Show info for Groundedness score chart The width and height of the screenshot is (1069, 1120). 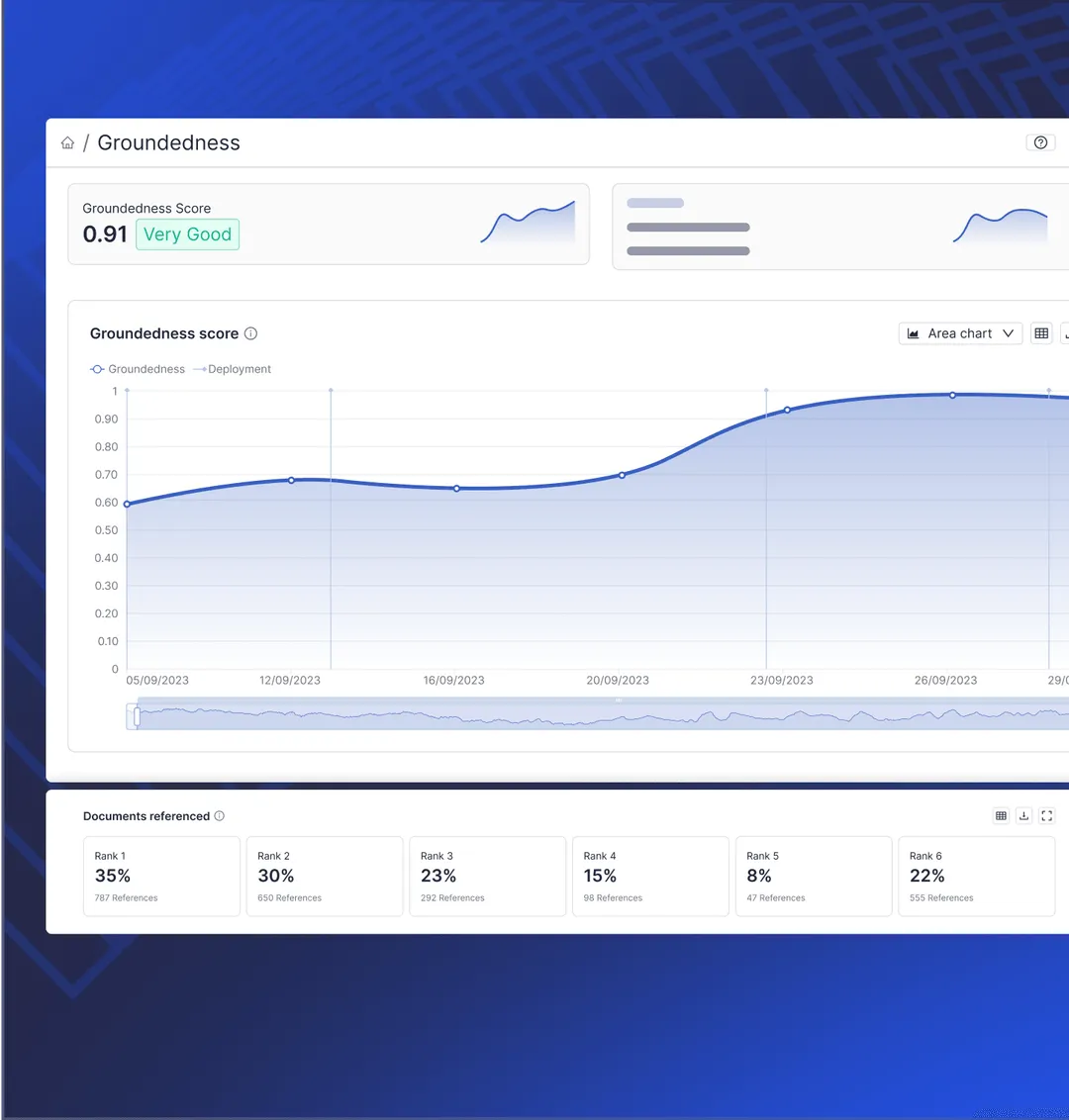click(x=250, y=333)
